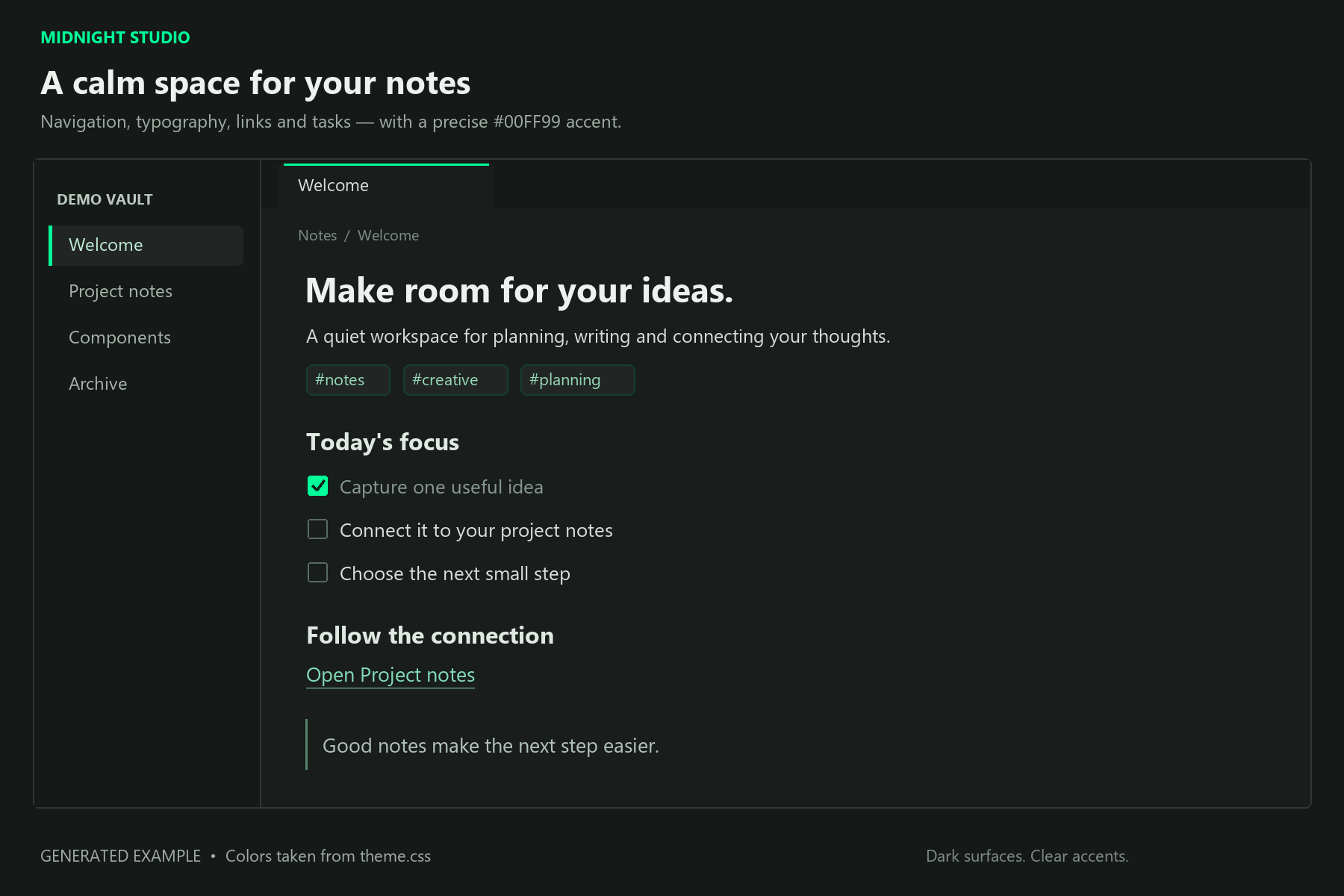Click the Make room for your ideas heading

click(520, 290)
